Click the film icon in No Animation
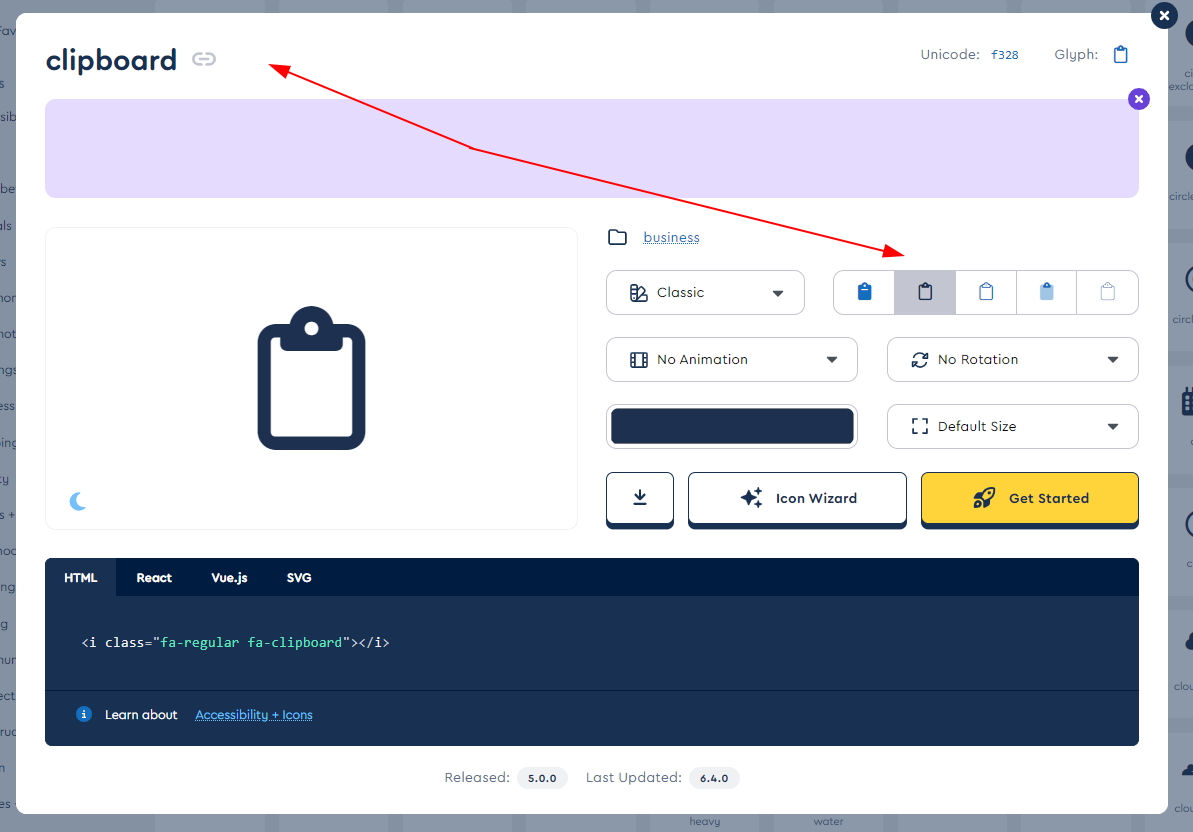This screenshot has width=1193, height=832. click(x=639, y=360)
